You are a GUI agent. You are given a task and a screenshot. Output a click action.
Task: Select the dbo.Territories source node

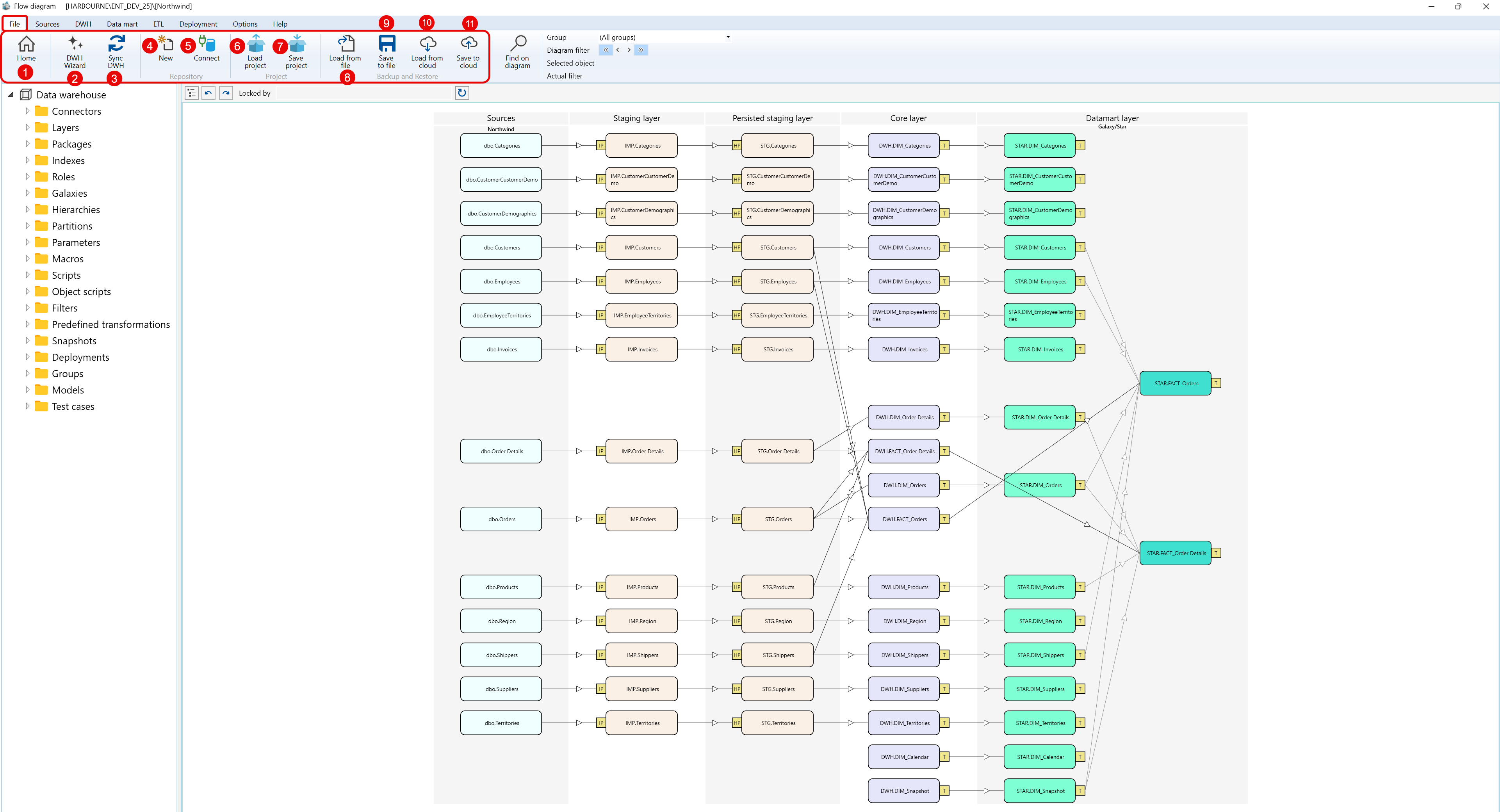501,723
